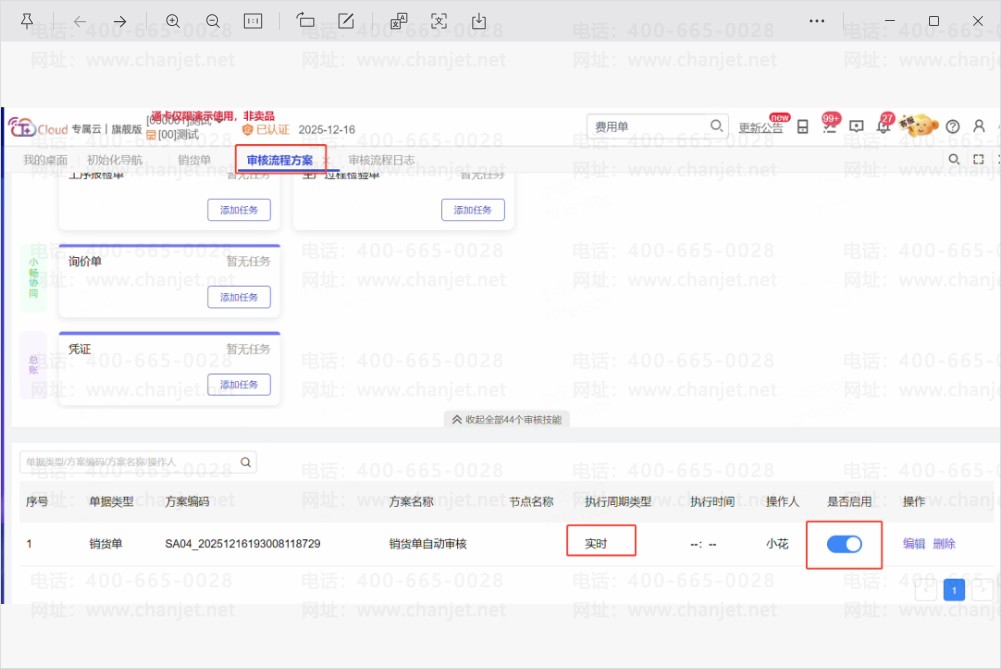
Task: Click the rotate image icon
Action: pyautogui.click(x=305, y=21)
